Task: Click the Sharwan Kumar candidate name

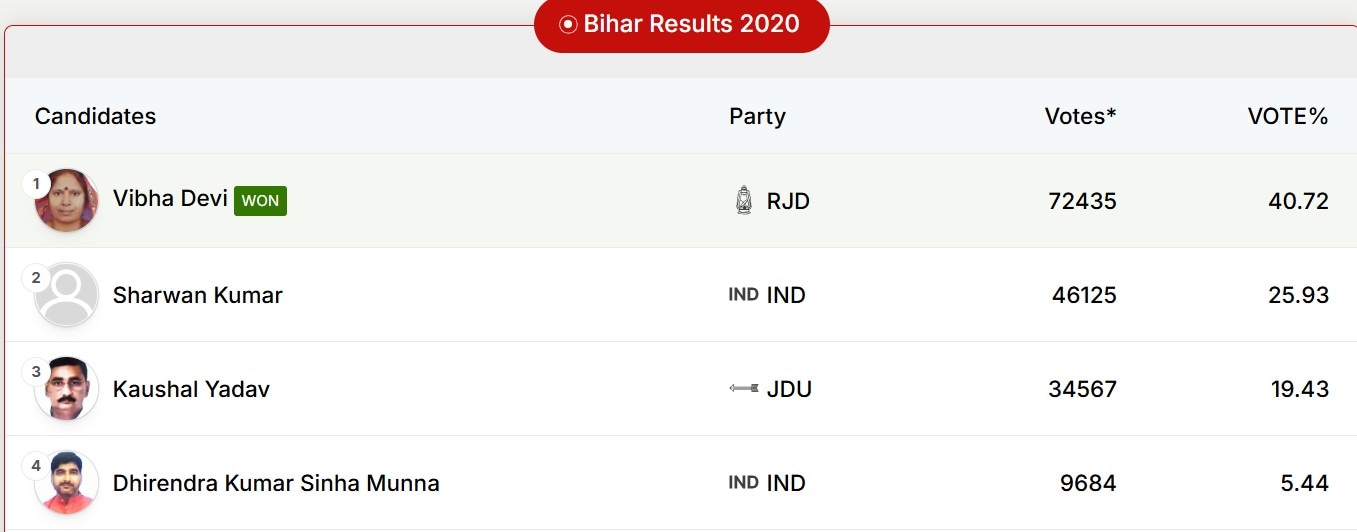Action: (x=197, y=295)
